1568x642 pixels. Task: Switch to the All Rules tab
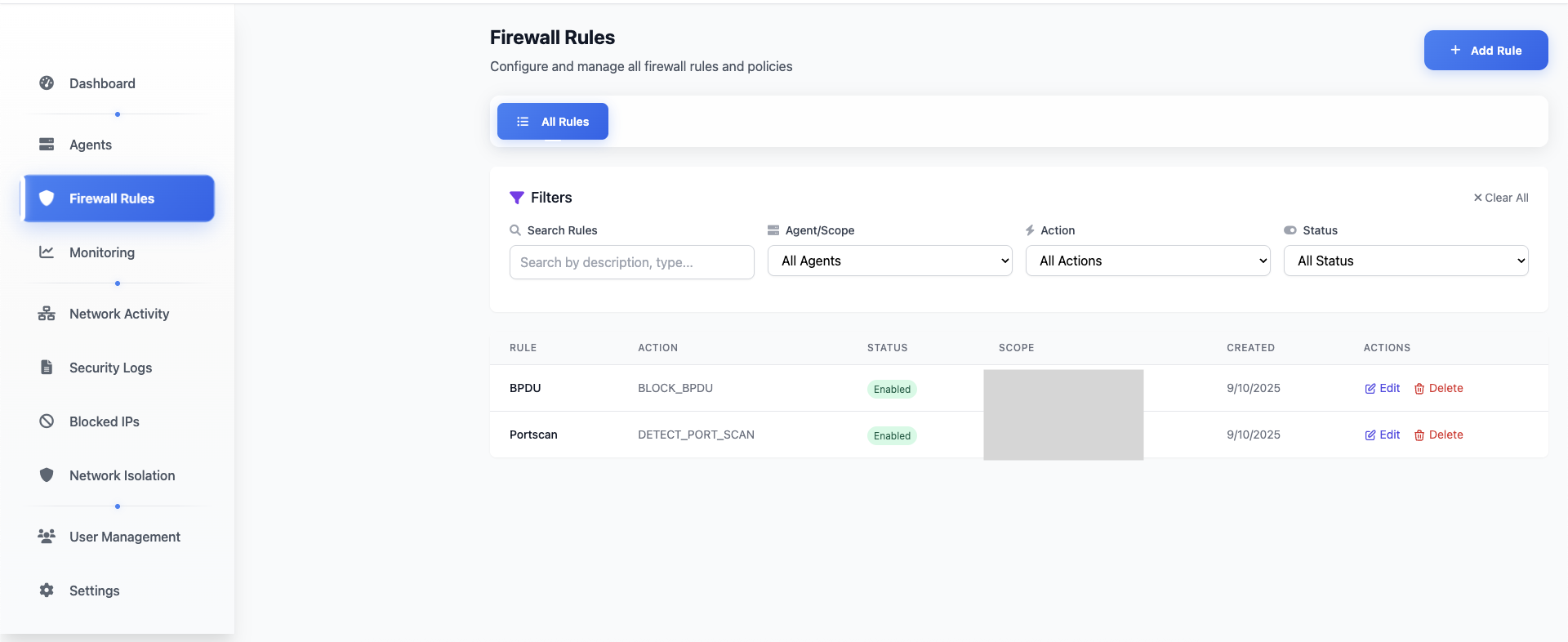(x=552, y=121)
